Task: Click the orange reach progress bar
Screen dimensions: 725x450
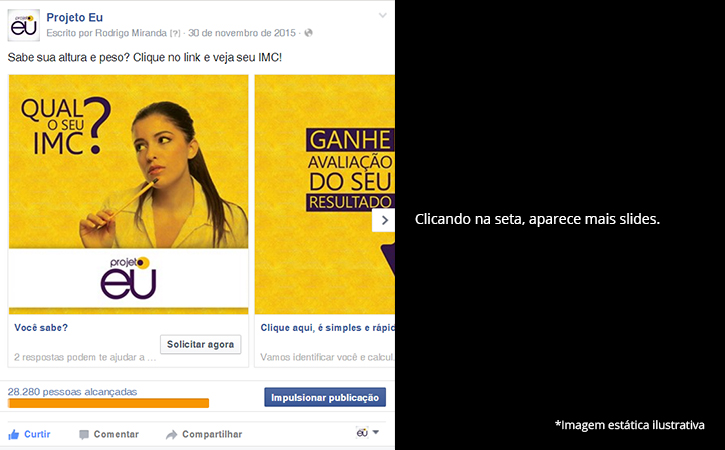Action: coord(108,403)
